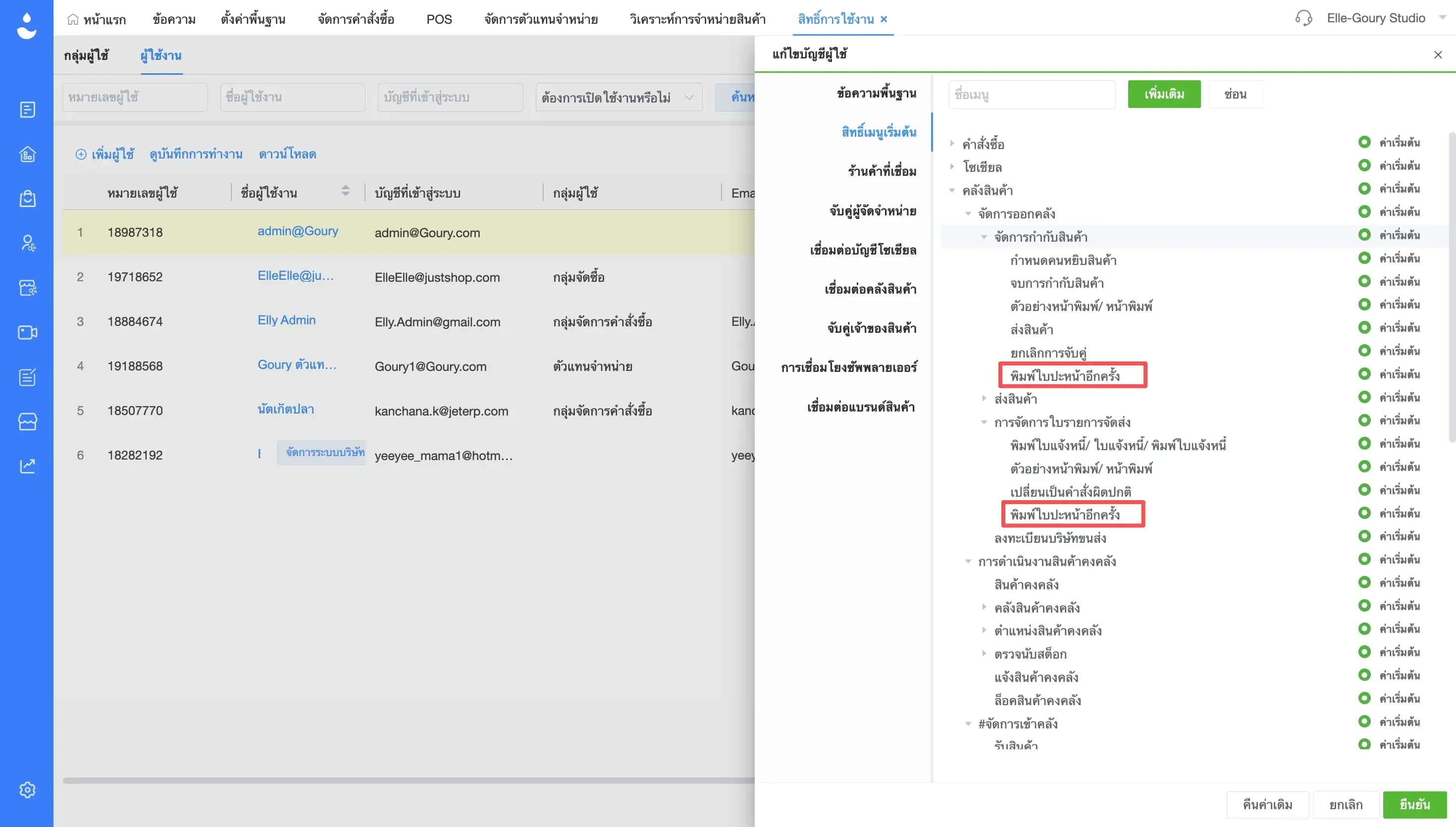Image resolution: width=1456 pixels, height=827 pixels.
Task: Open เชื่อมต่อคลังสินค้า section in edit panel
Action: (871, 289)
